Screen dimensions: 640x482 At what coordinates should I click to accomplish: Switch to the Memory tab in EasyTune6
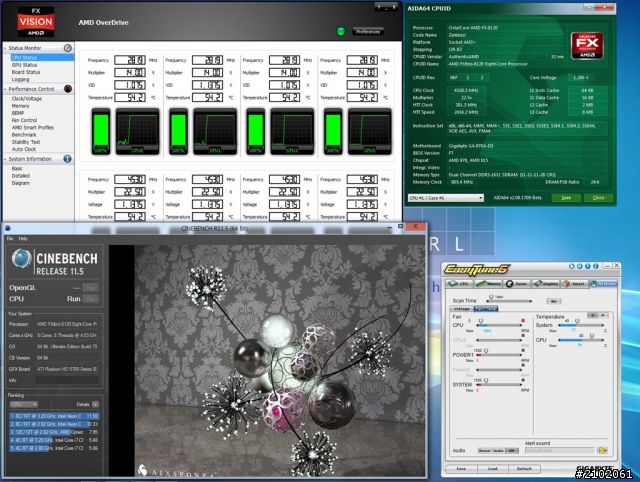coord(488,284)
